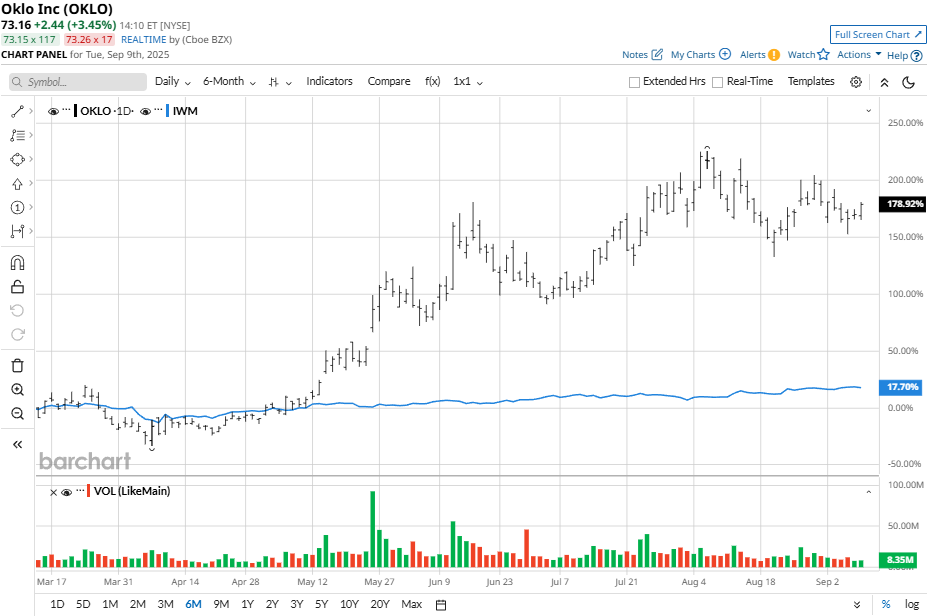
Task: Select the 1M time range
Action: click(110, 604)
